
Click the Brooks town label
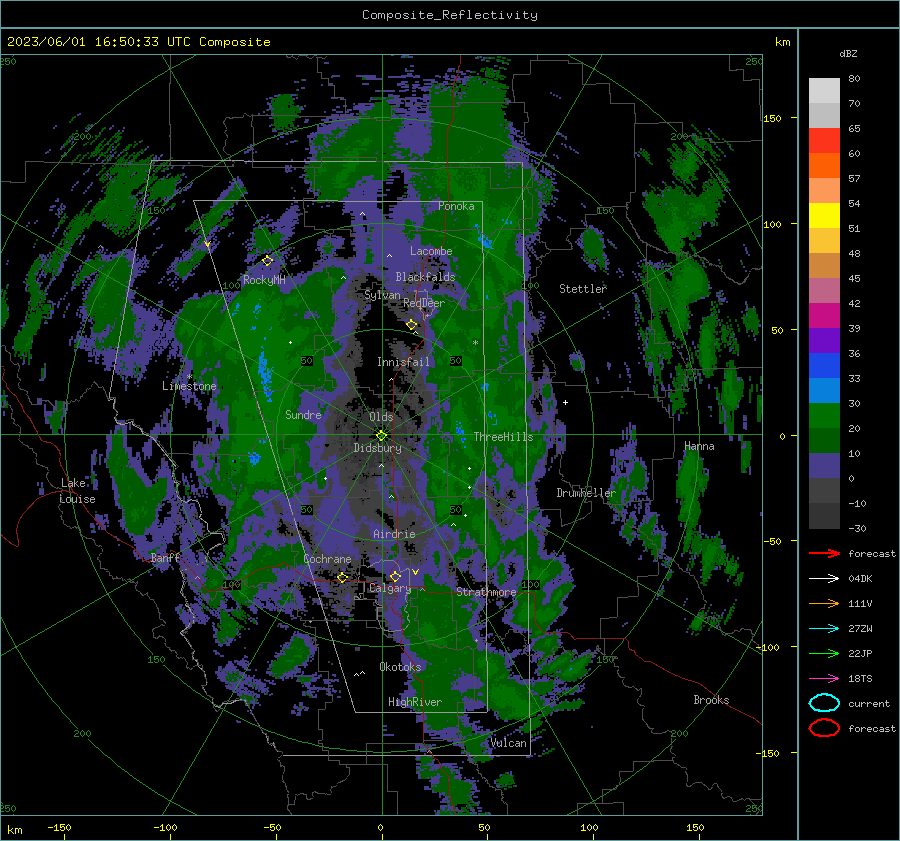[x=711, y=700]
